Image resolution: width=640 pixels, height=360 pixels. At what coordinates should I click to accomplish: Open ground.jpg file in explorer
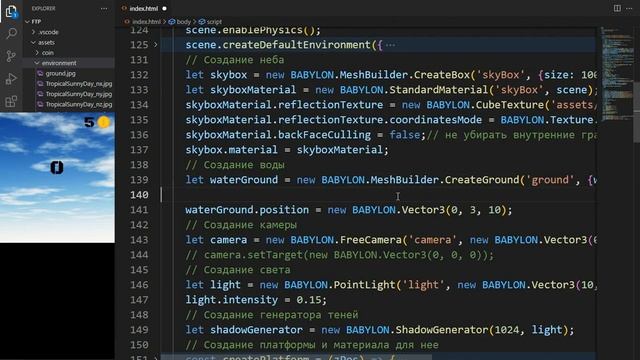pos(60,73)
